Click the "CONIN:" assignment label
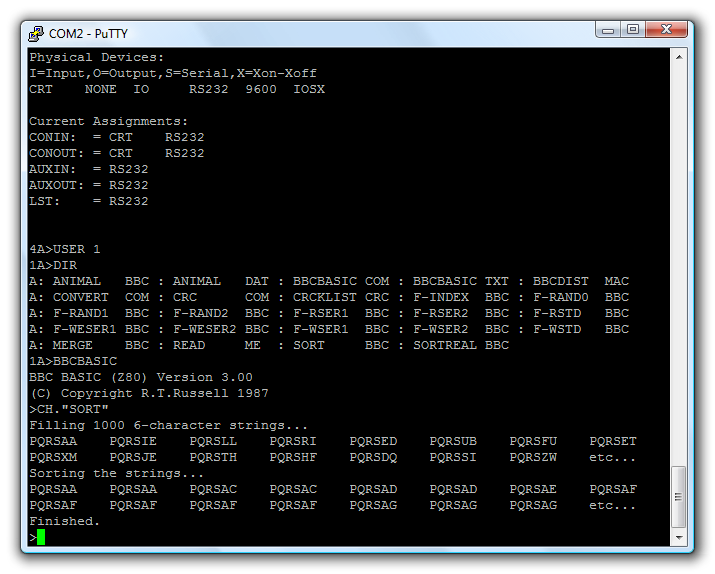Image resolution: width=715 pixels, height=574 pixels. tap(52, 137)
